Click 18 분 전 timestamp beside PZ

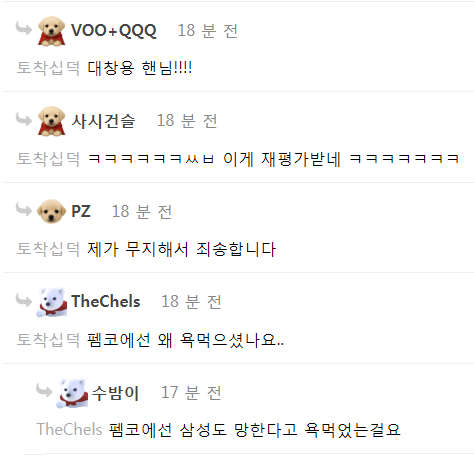pyautogui.click(x=142, y=211)
